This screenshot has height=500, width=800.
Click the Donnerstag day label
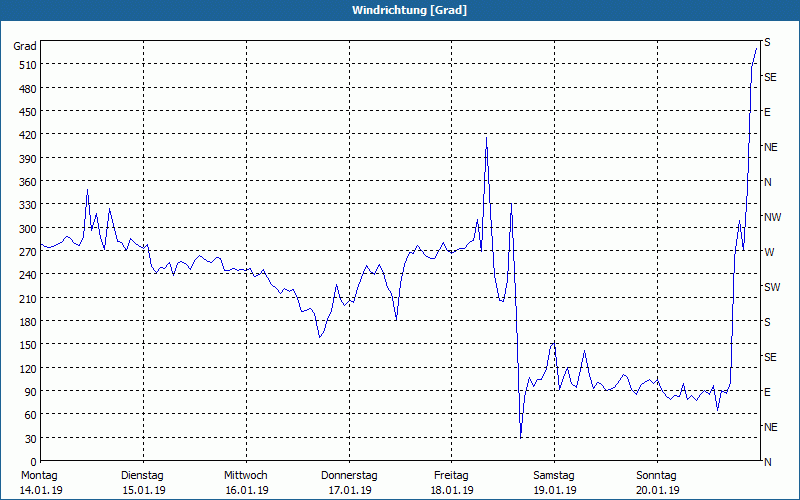click(349, 476)
